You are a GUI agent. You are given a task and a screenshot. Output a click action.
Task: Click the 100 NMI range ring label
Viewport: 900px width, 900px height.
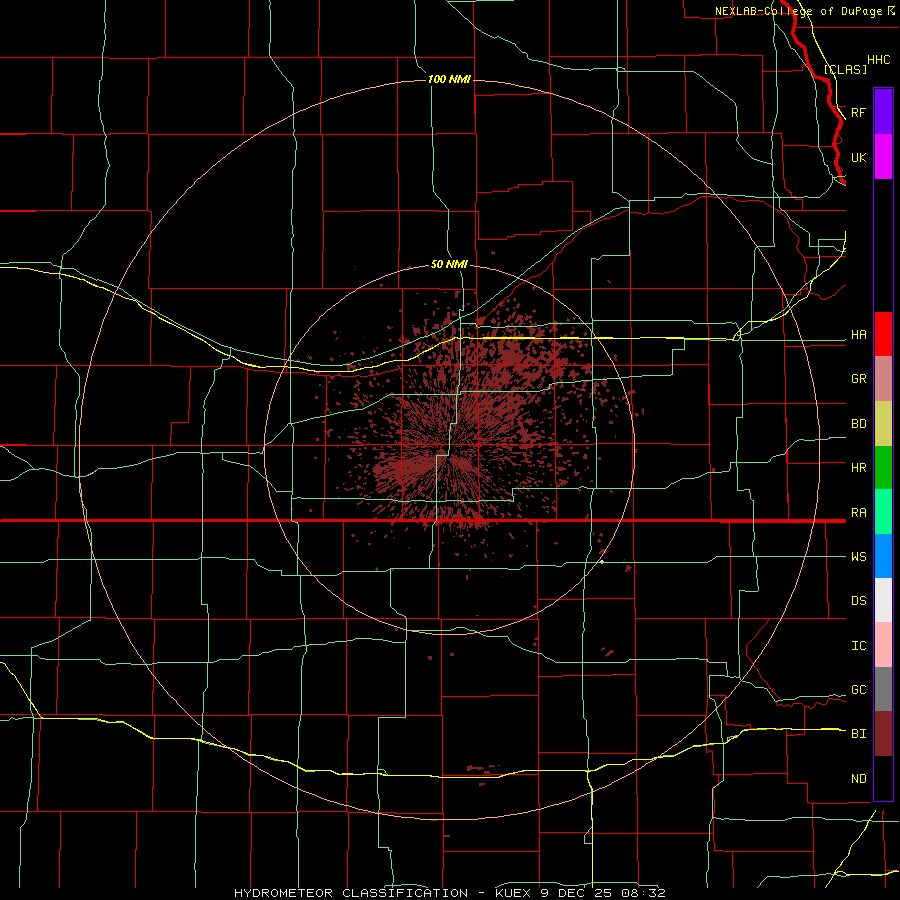click(449, 79)
